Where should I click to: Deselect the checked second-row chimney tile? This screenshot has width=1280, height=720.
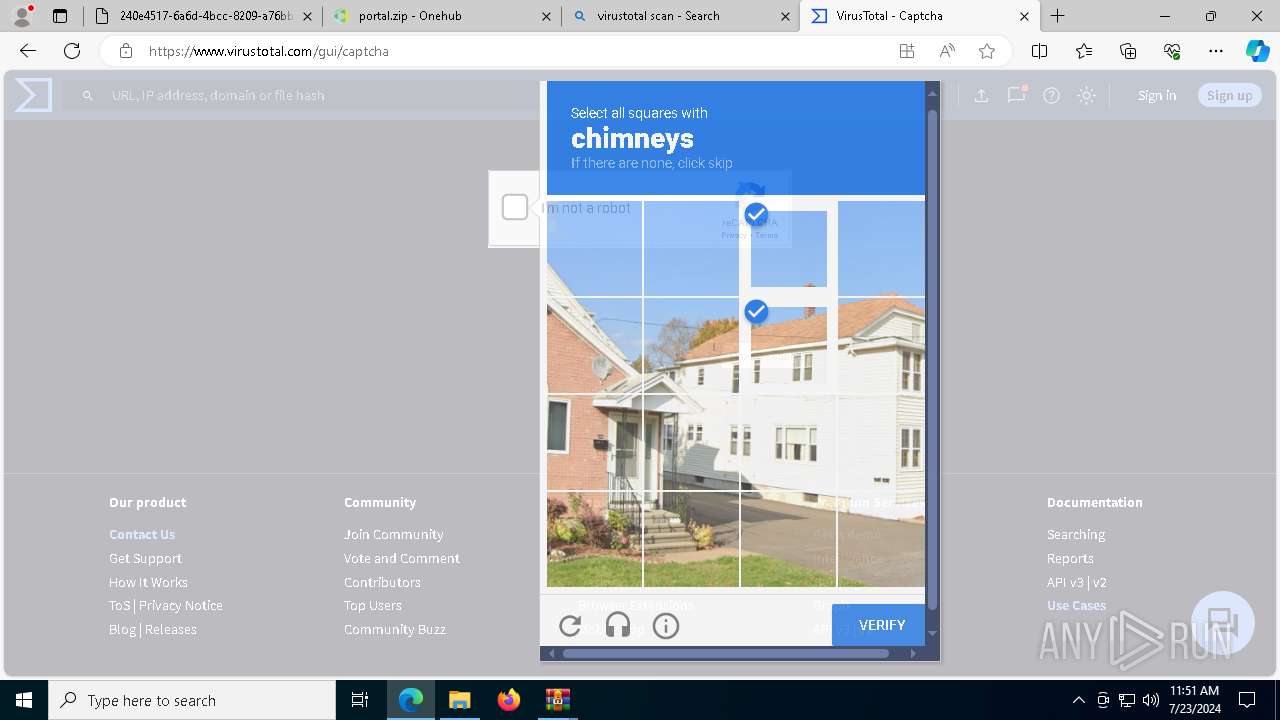pos(789,345)
